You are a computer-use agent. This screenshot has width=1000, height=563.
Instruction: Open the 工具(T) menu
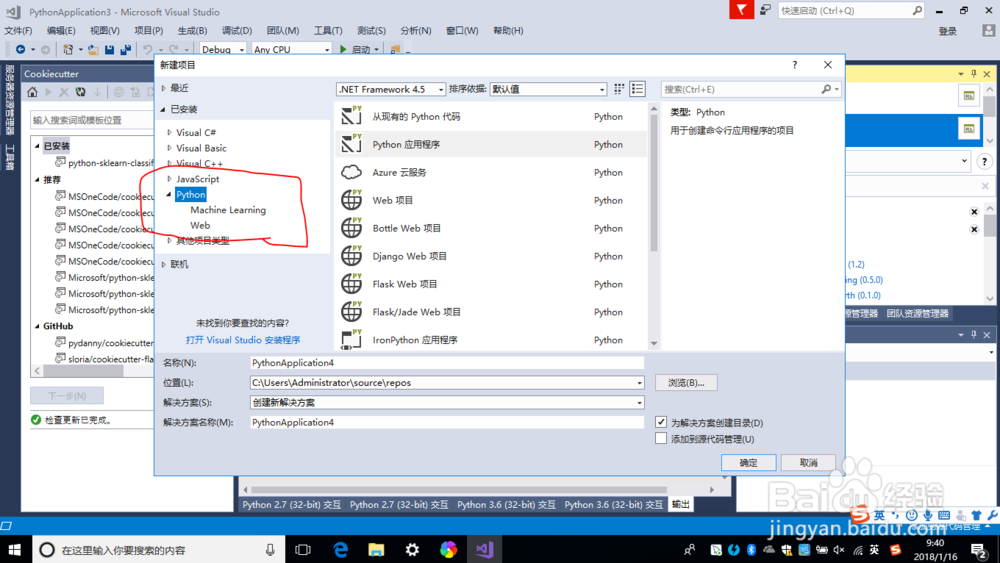(328, 31)
